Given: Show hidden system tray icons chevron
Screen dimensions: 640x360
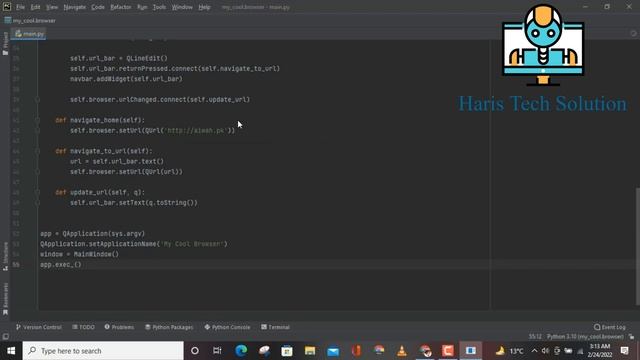Looking at the screenshot, I should pyautogui.click(x=534, y=351).
